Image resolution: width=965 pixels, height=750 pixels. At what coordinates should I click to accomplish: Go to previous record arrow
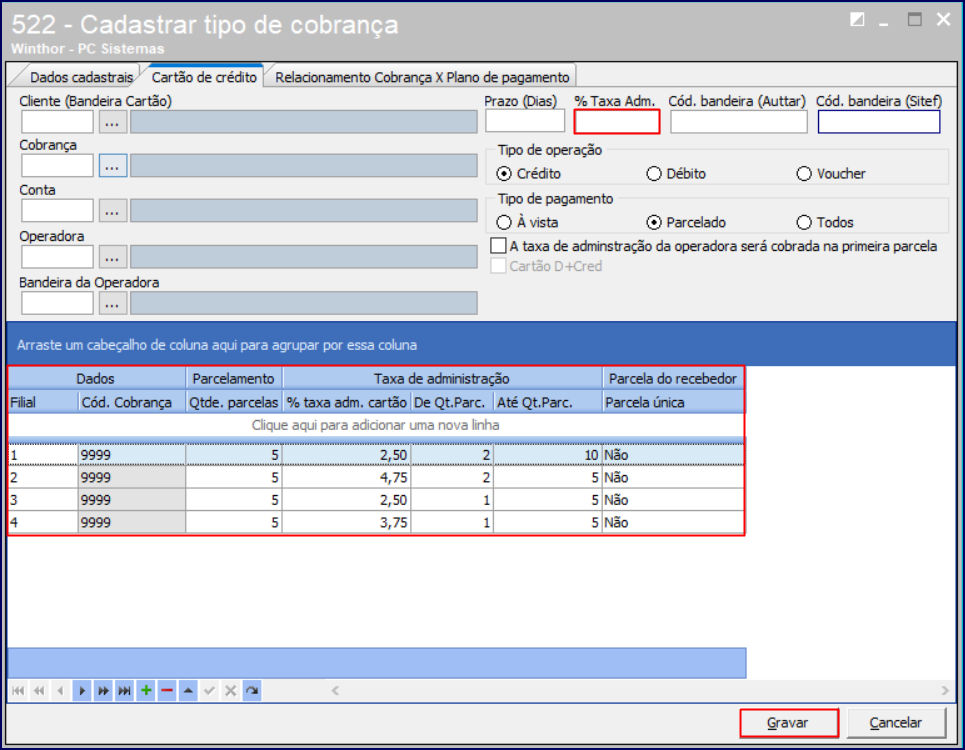point(60,691)
